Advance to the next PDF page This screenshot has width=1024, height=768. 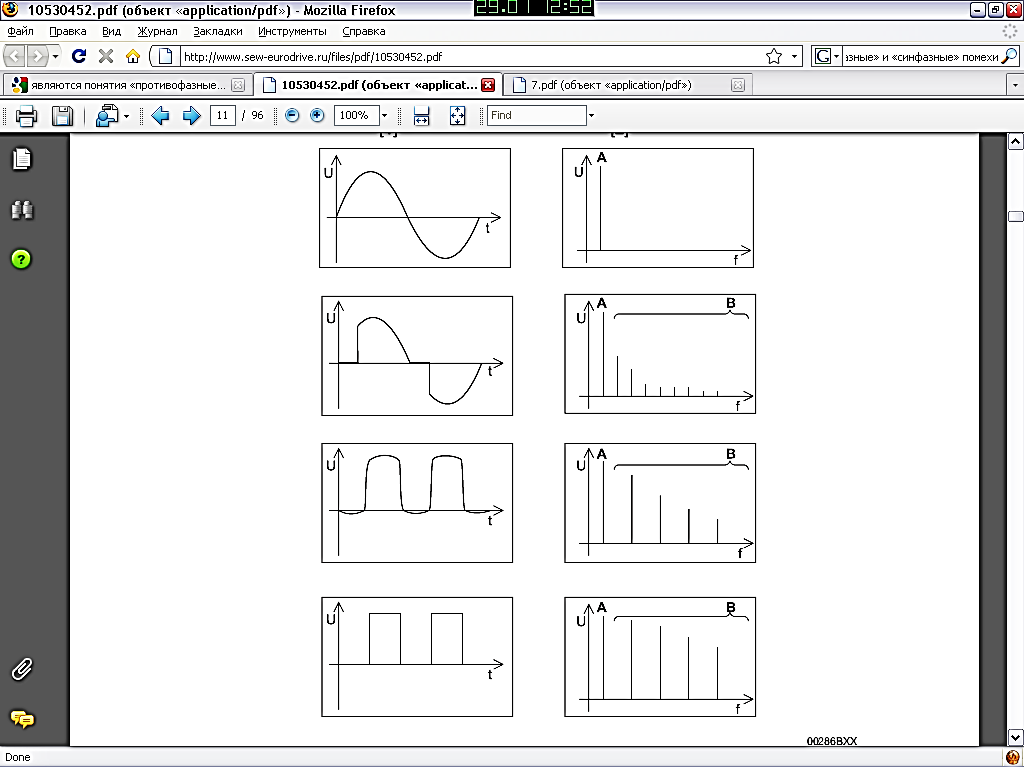coord(191,116)
